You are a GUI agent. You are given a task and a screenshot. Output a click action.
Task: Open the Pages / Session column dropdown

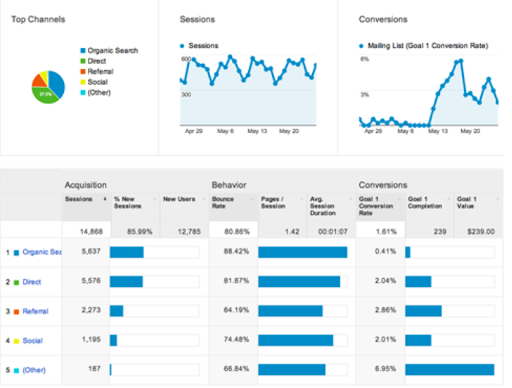point(302,199)
